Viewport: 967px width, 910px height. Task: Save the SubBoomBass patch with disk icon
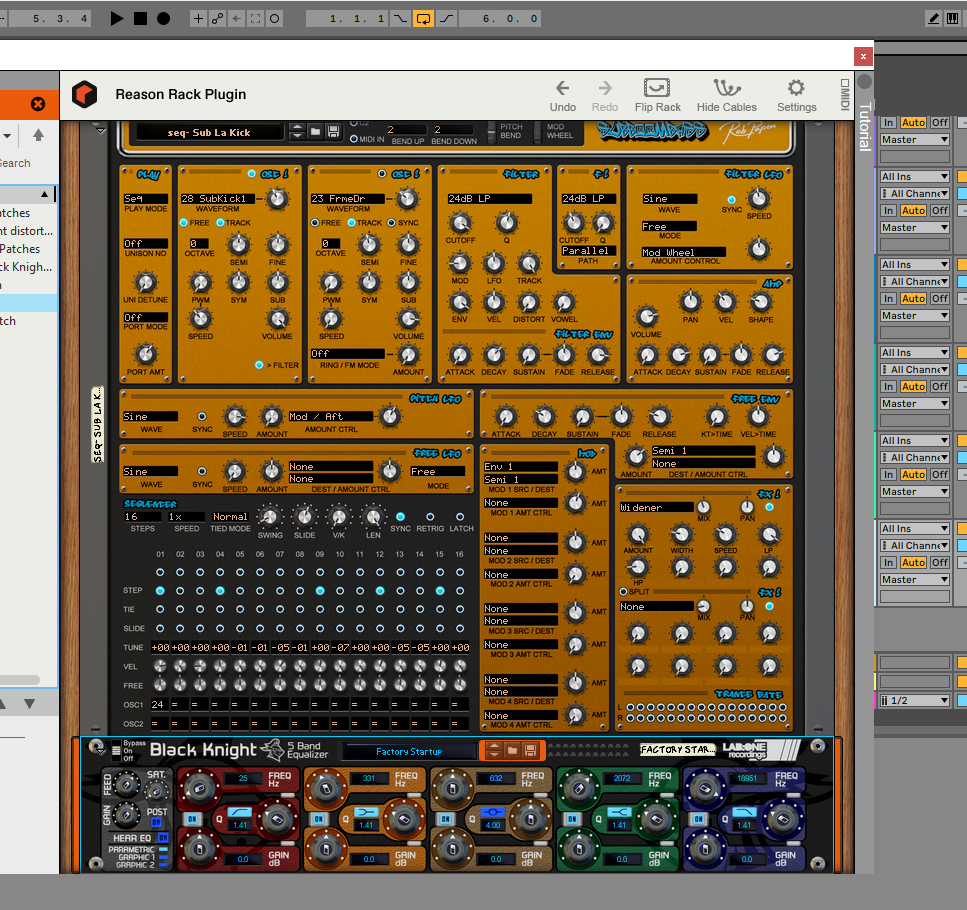click(333, 131)
